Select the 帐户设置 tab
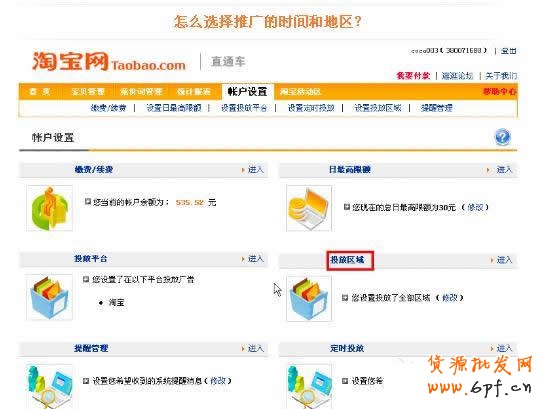This screenshot has height=409, width=542. 247,92
